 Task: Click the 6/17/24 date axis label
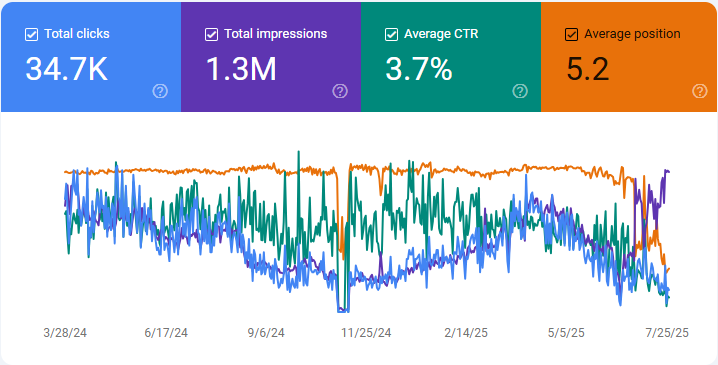coord(166,333)
